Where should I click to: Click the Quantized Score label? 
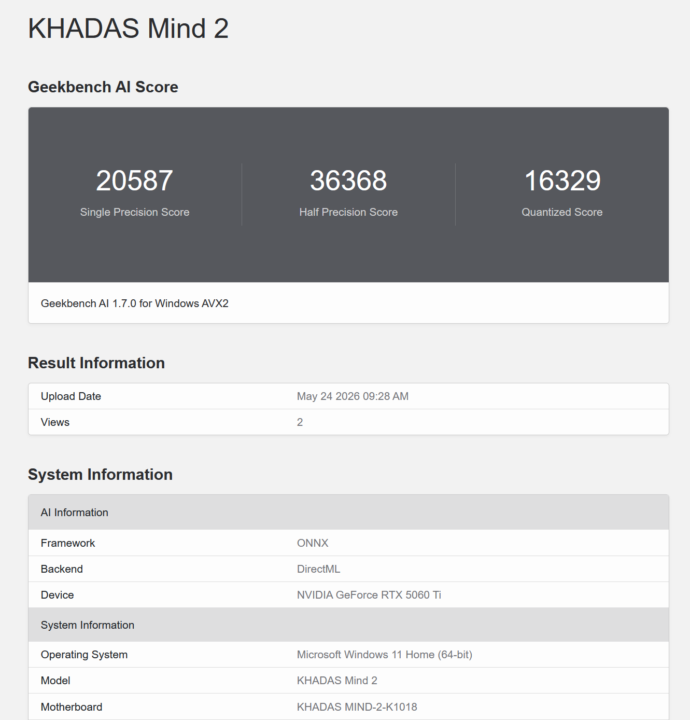point(562,212)
